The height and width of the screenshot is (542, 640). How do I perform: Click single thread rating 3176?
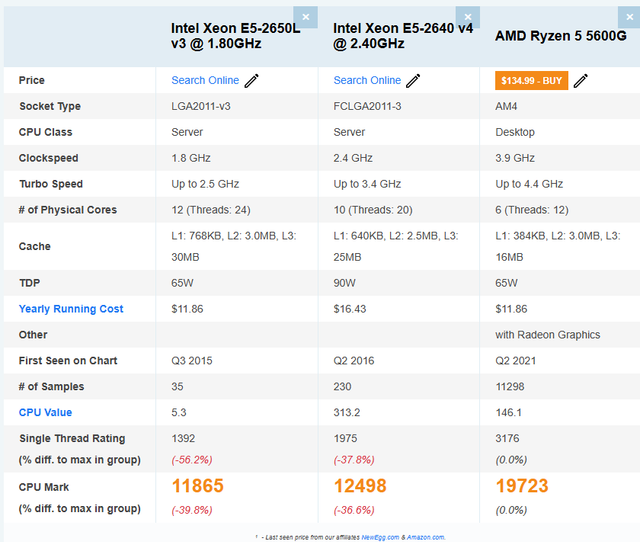click(x=507, y=438)
